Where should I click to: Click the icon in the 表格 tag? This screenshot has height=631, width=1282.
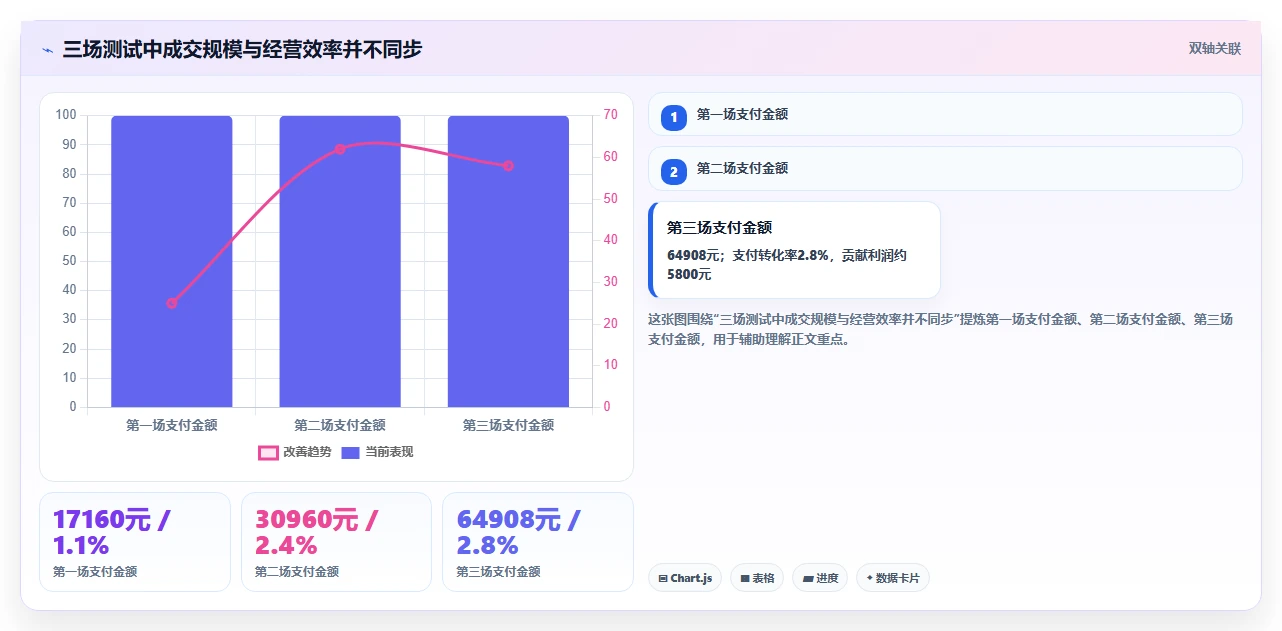(x=745, y=578)
